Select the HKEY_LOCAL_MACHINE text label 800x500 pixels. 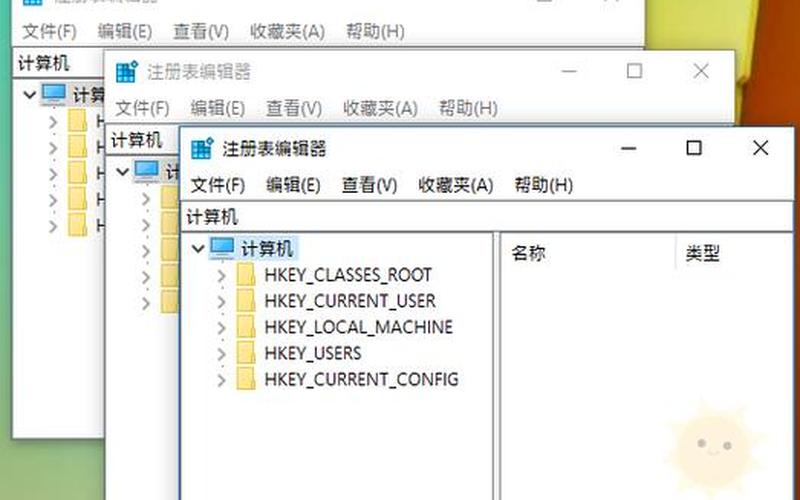click(358, 327)
